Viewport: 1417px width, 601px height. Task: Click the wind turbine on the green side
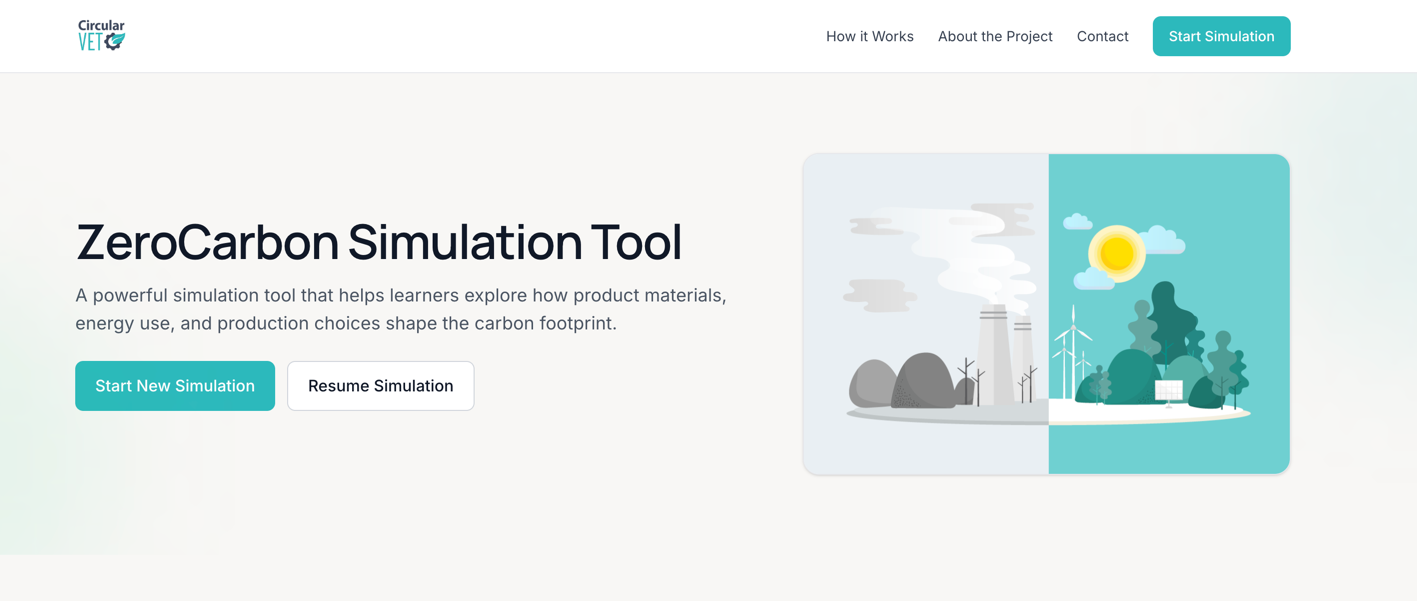[x=1072, y=330]
